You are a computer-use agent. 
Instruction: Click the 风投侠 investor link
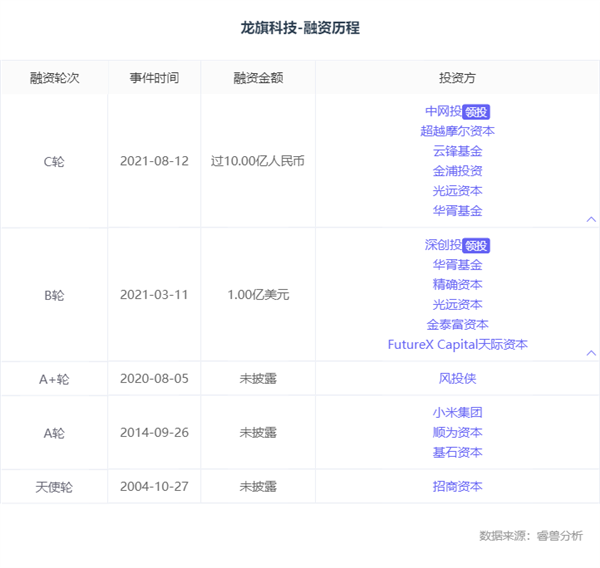457,379
